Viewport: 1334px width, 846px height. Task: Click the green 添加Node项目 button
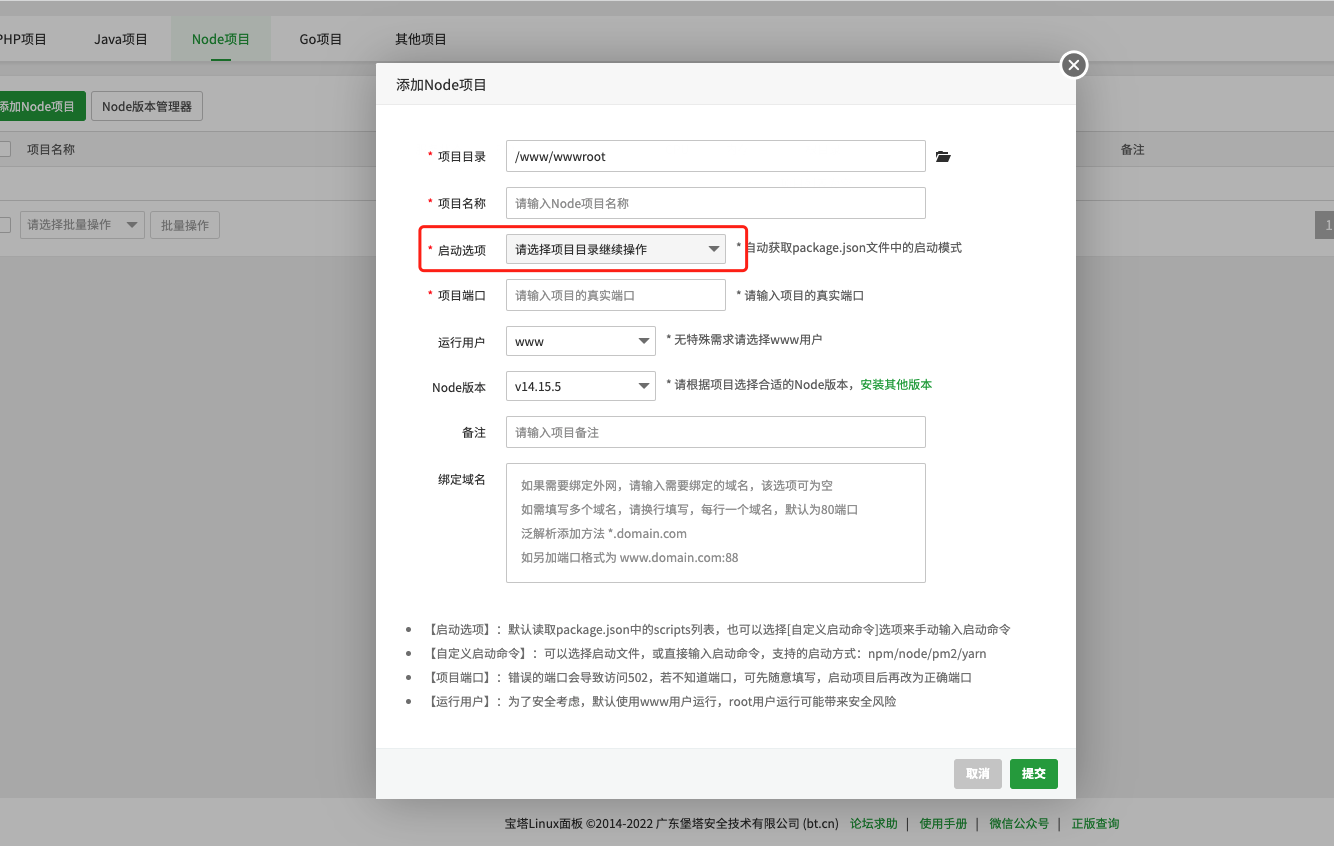point(41,106)
